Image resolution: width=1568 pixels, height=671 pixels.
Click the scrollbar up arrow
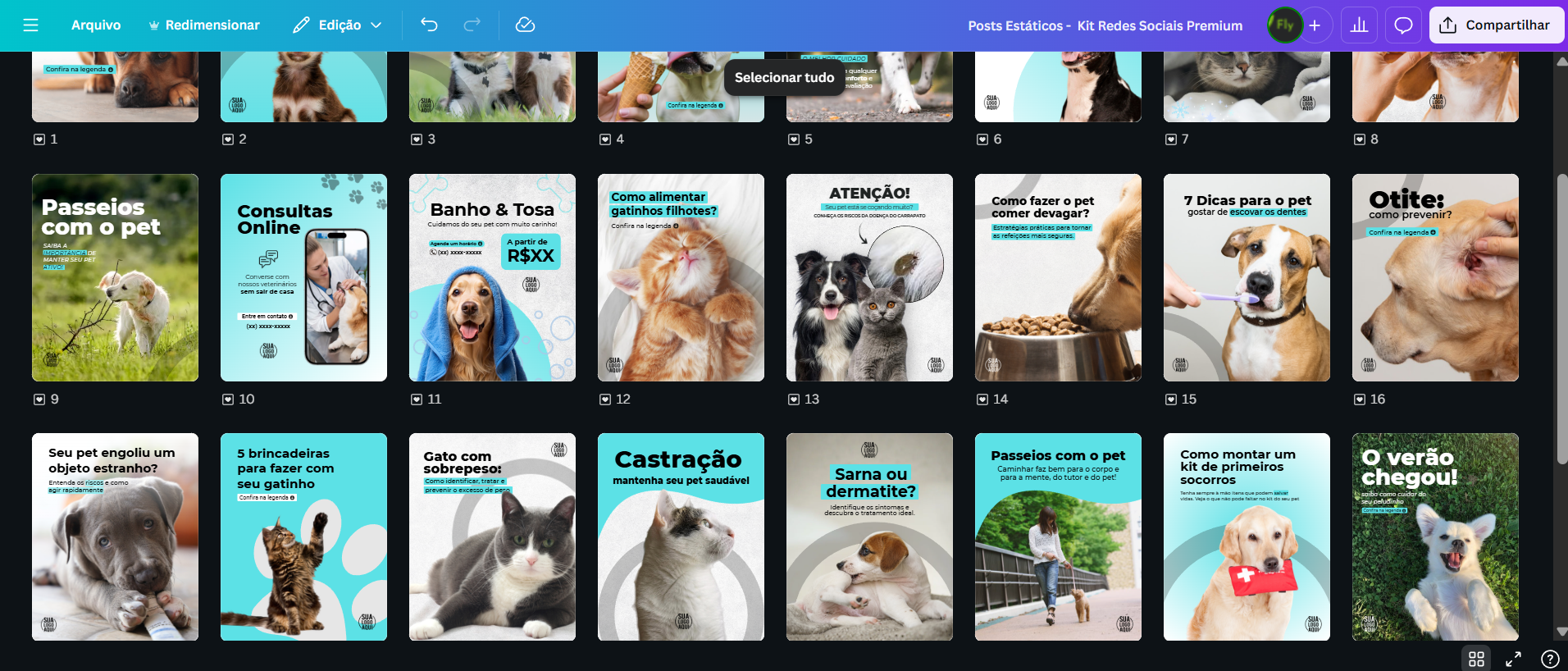click(x=1561, y=61)
